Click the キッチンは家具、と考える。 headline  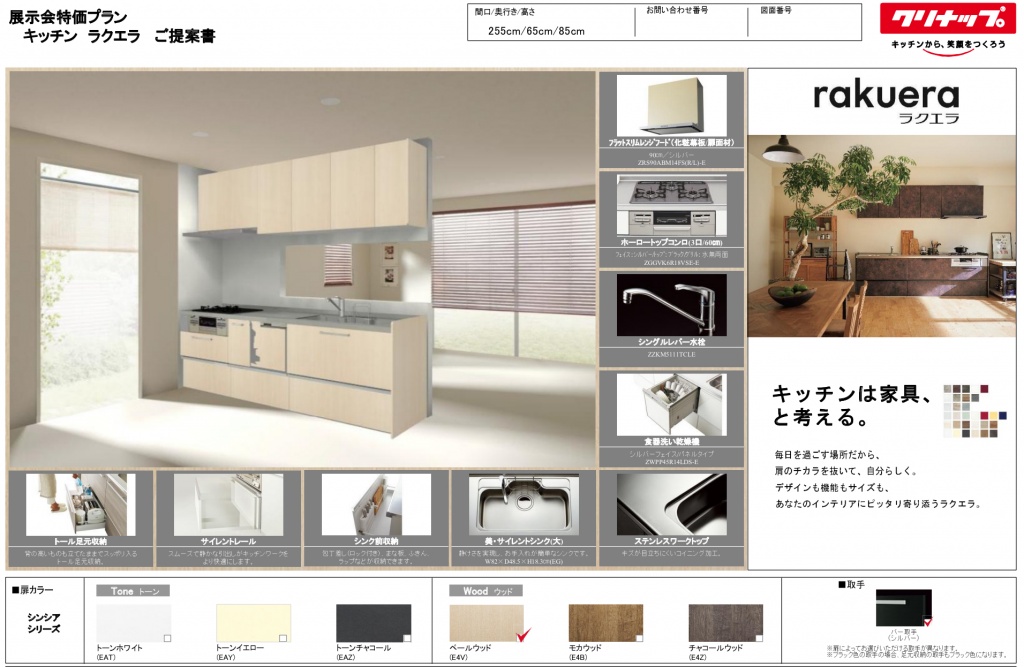(x=852, y=405)
